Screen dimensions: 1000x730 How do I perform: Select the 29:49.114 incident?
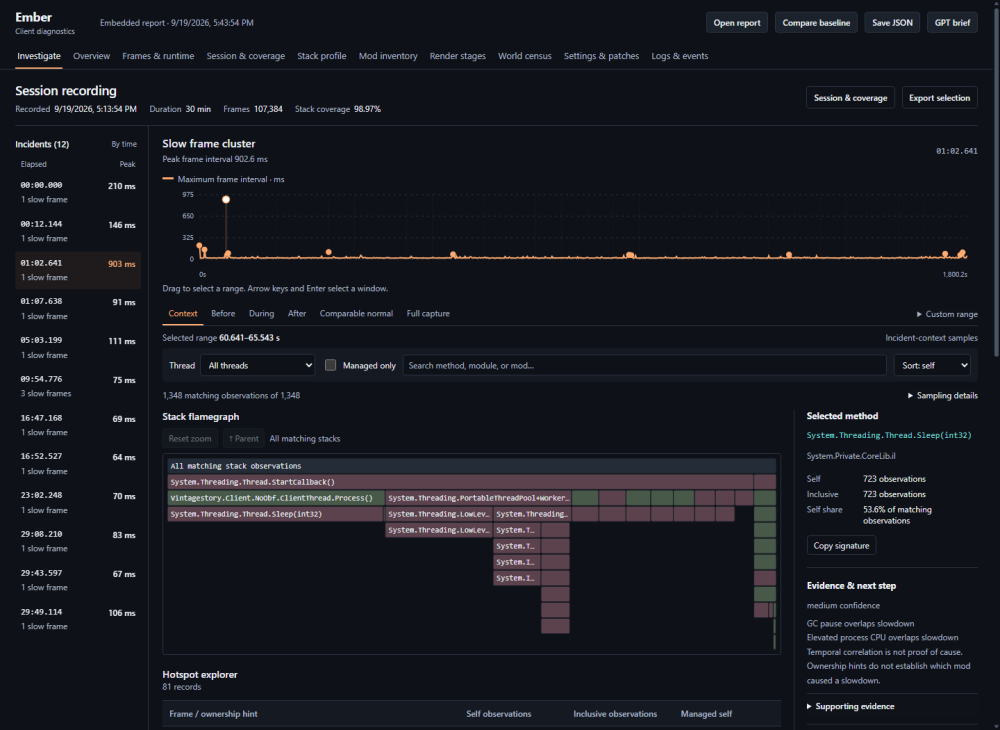[x=78, y=619]
